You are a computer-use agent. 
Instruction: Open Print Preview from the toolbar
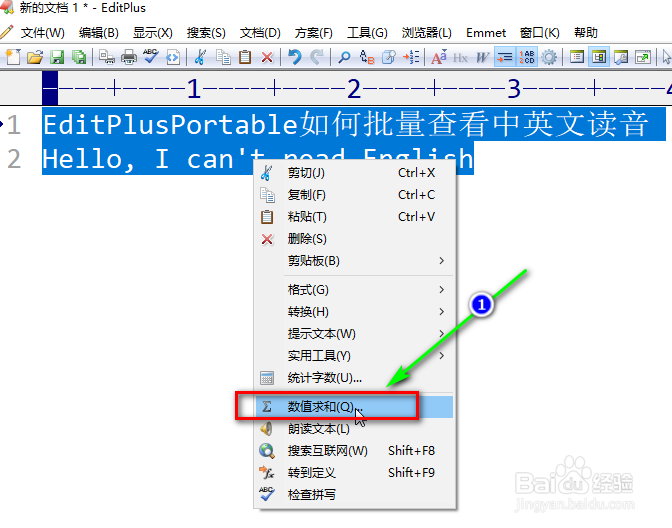(x=106, y=57)
